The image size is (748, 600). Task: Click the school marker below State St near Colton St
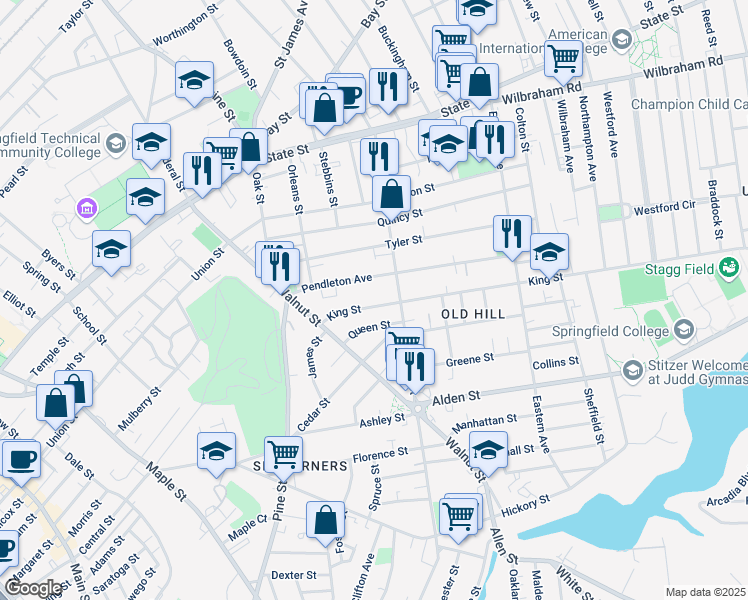448,145
